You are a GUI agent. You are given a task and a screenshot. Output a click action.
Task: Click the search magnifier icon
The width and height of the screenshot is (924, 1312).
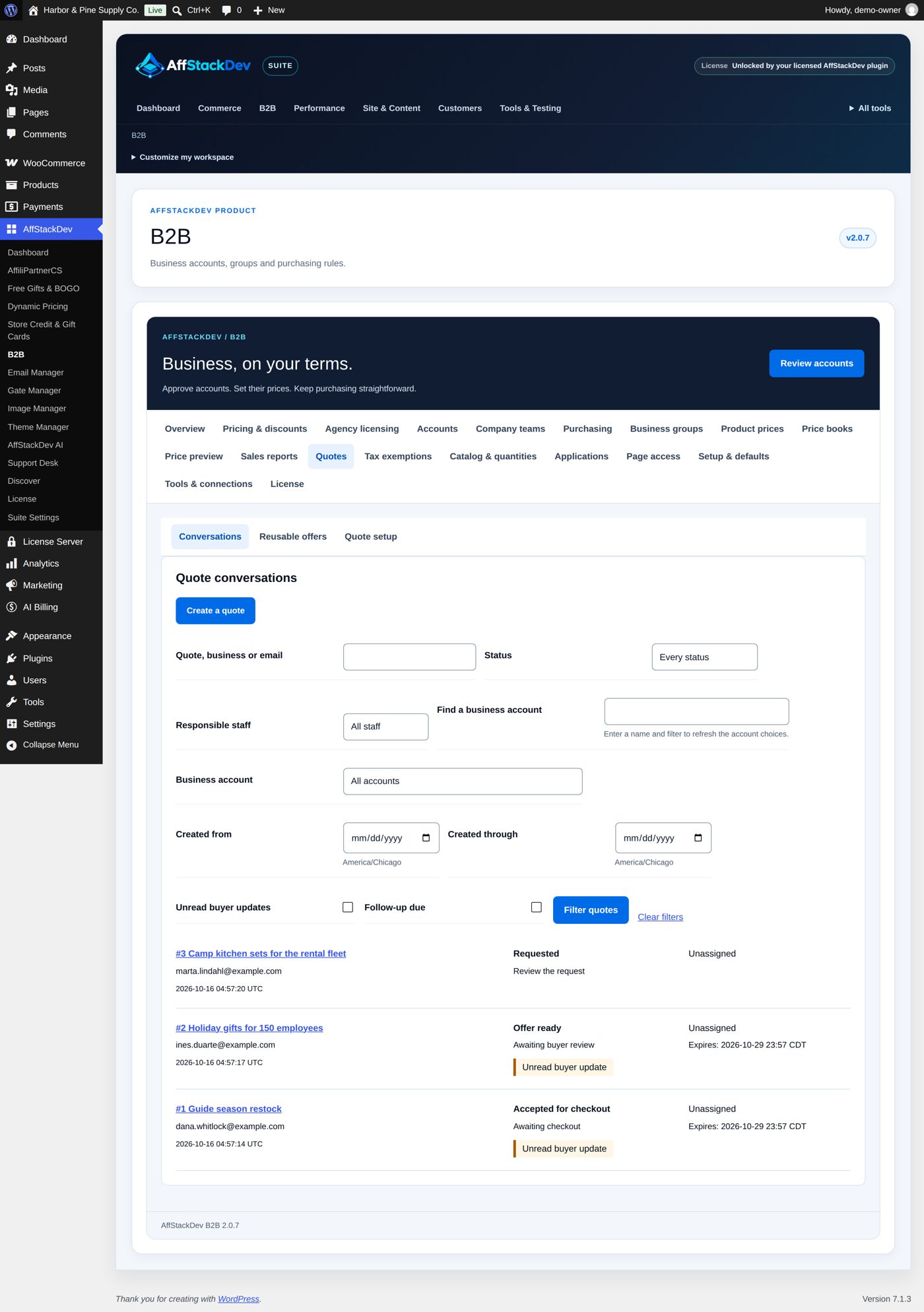(177, 11)
